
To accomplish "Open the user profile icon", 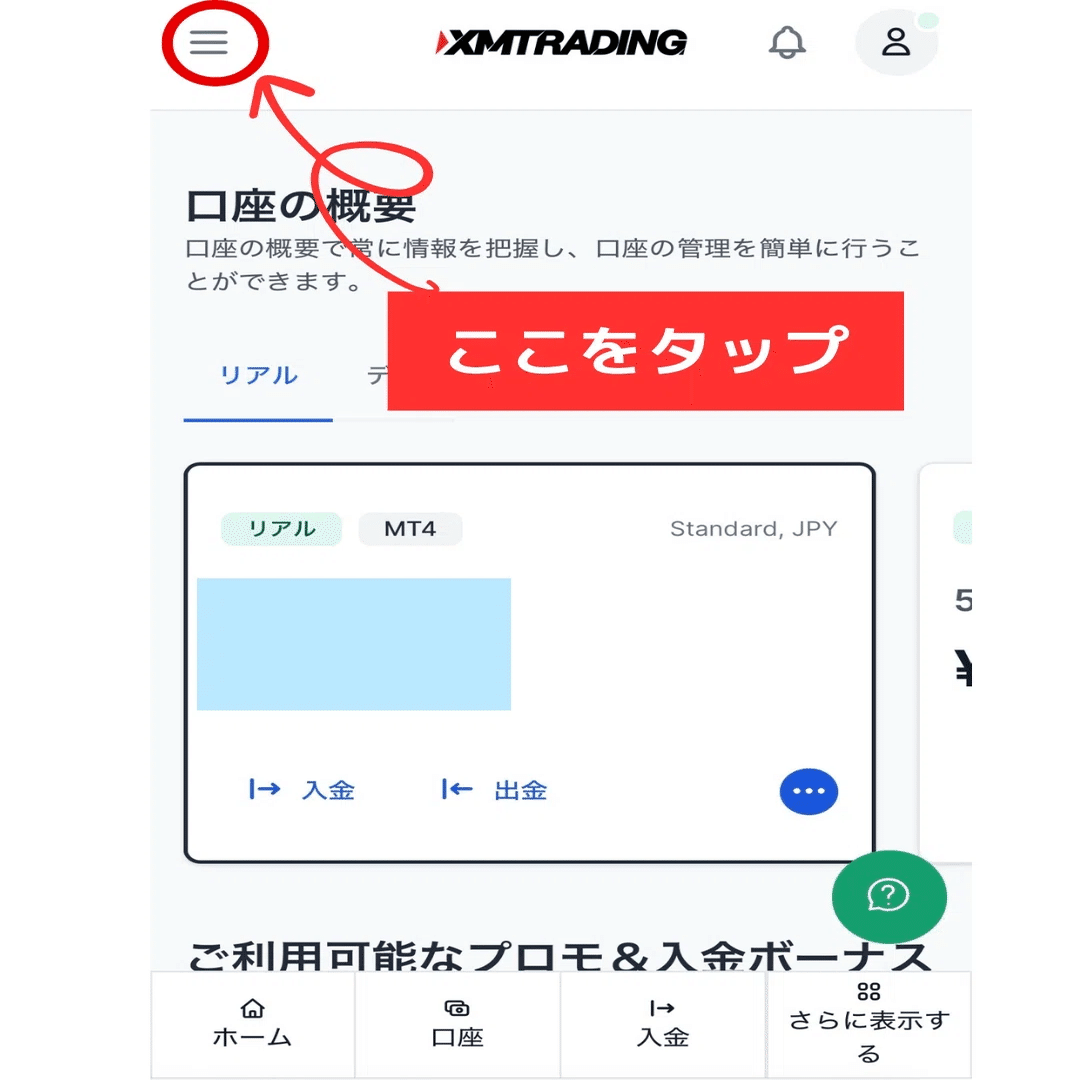I will click(895, 43).
